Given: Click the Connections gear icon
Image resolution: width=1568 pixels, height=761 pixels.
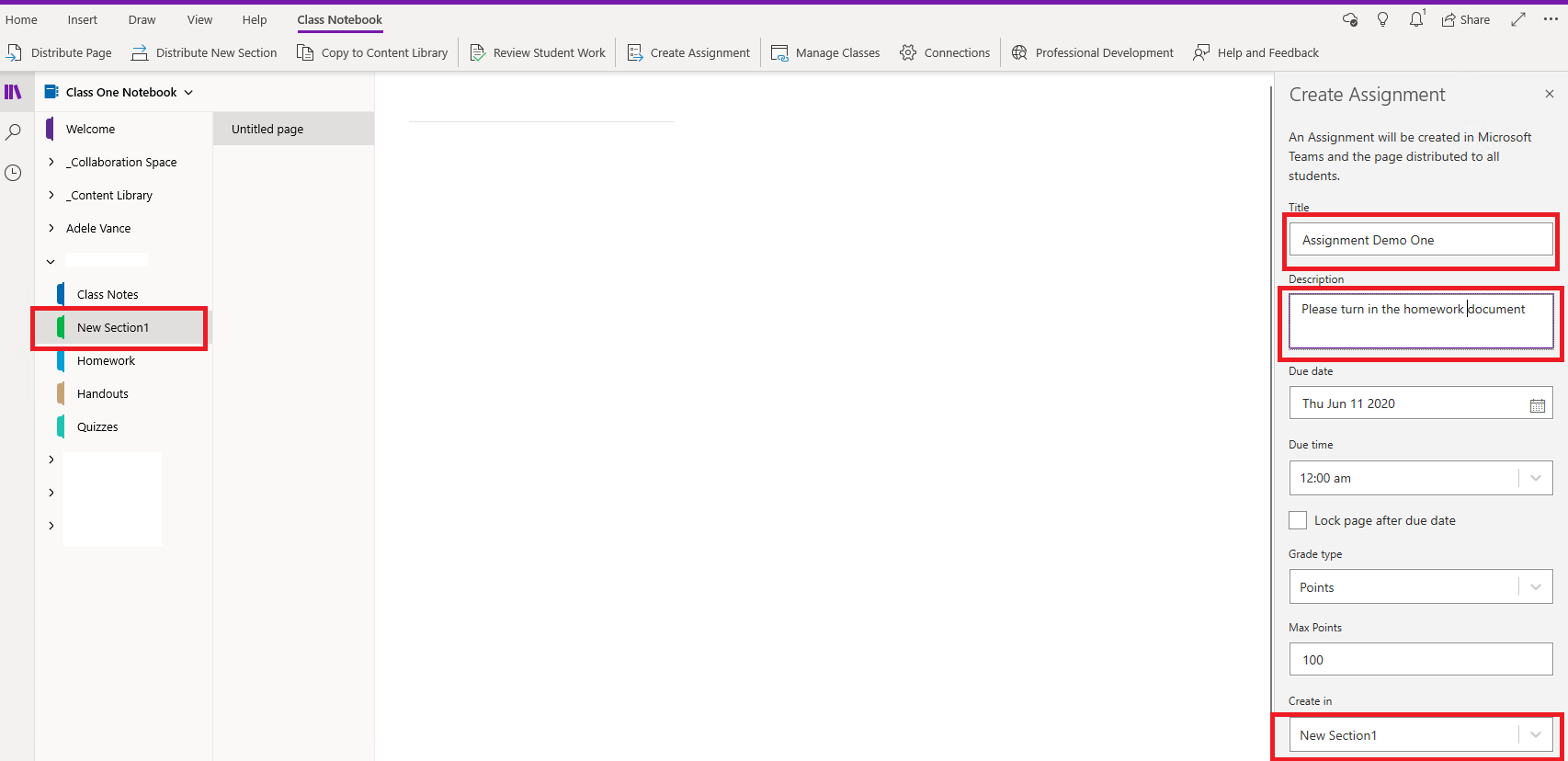Looking at the screenshot, I should (908, 52).
